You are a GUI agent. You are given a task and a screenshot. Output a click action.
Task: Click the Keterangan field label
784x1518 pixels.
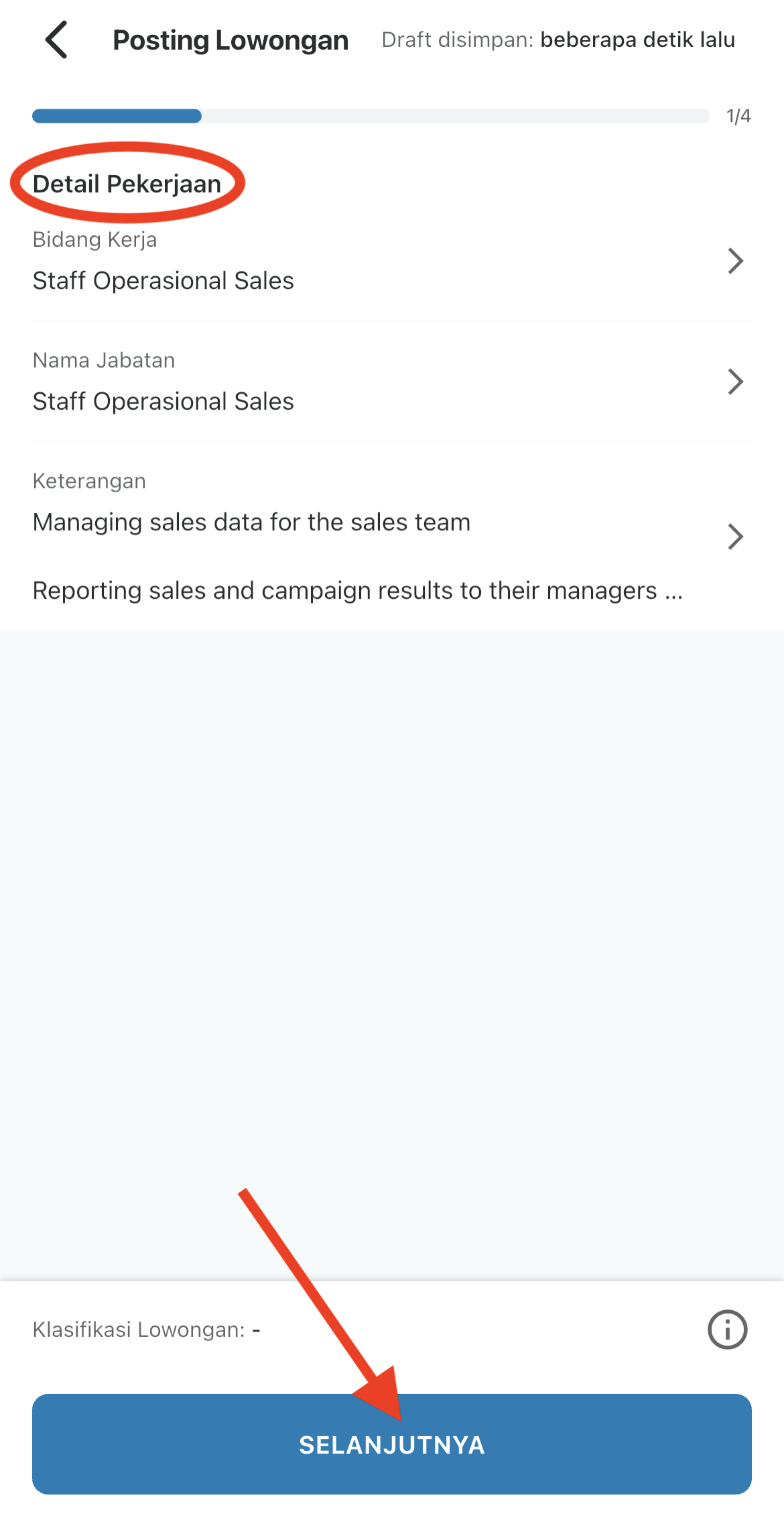pyautogui.click(x=89, y=481)
